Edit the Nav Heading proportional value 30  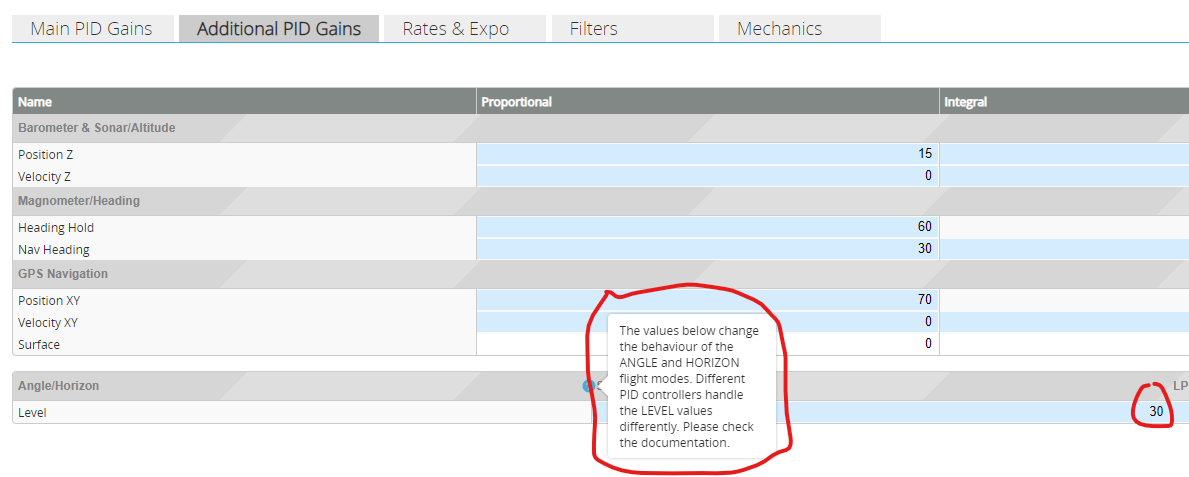click(706, 249)
